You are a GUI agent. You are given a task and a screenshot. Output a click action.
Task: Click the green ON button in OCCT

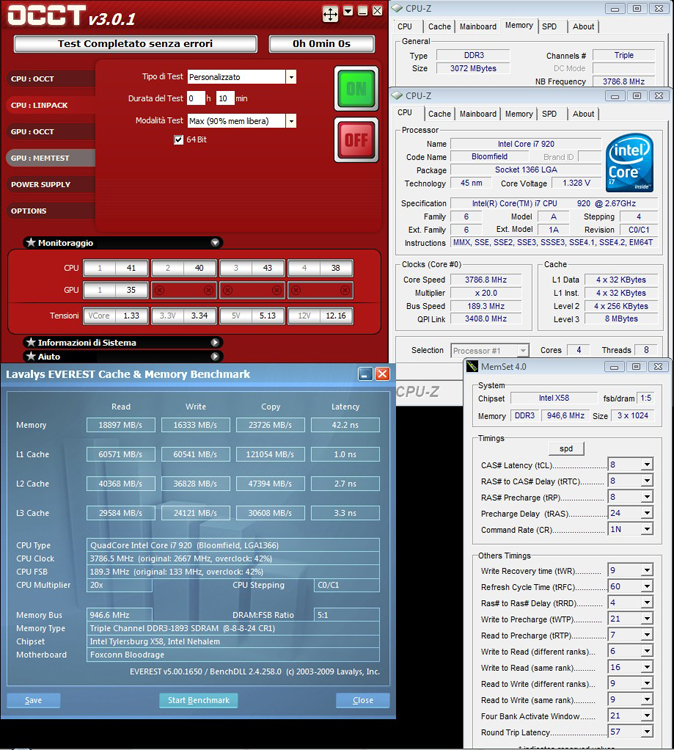click(356, 88)
